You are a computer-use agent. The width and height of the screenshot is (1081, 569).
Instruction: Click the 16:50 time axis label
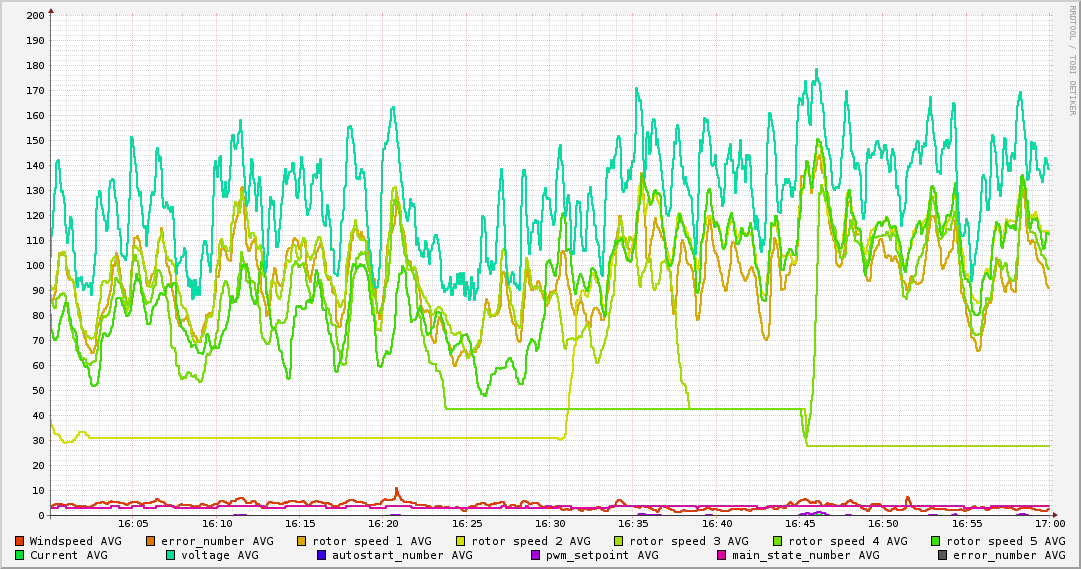pyautogui.click(x=884, y=524)
